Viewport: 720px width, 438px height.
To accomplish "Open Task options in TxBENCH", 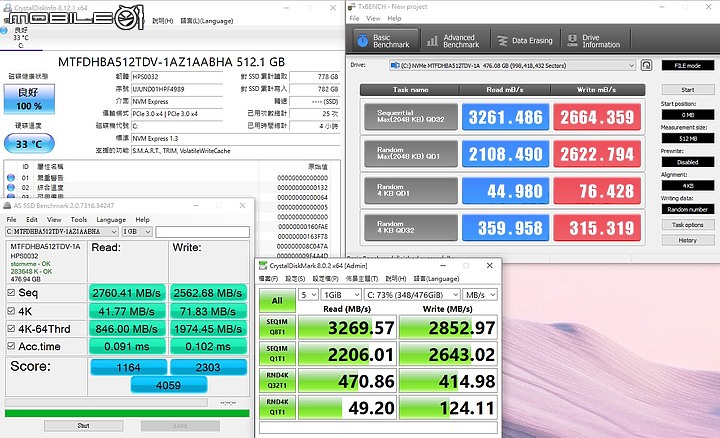I will (x=687, y=225).
